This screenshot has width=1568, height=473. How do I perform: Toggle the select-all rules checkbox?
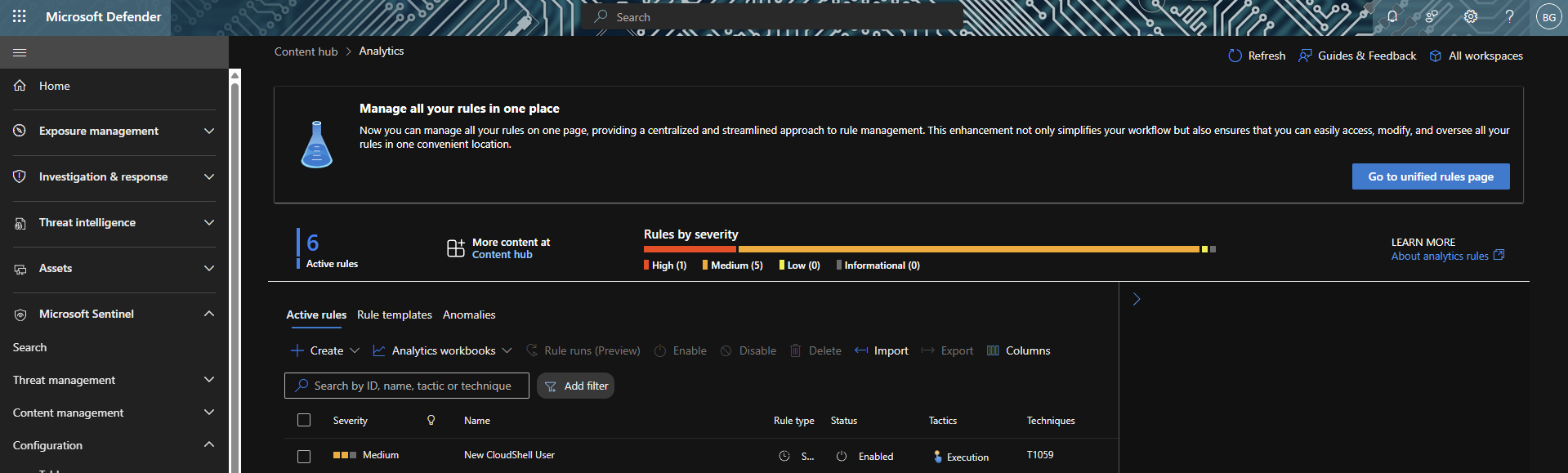coord(304,420)
